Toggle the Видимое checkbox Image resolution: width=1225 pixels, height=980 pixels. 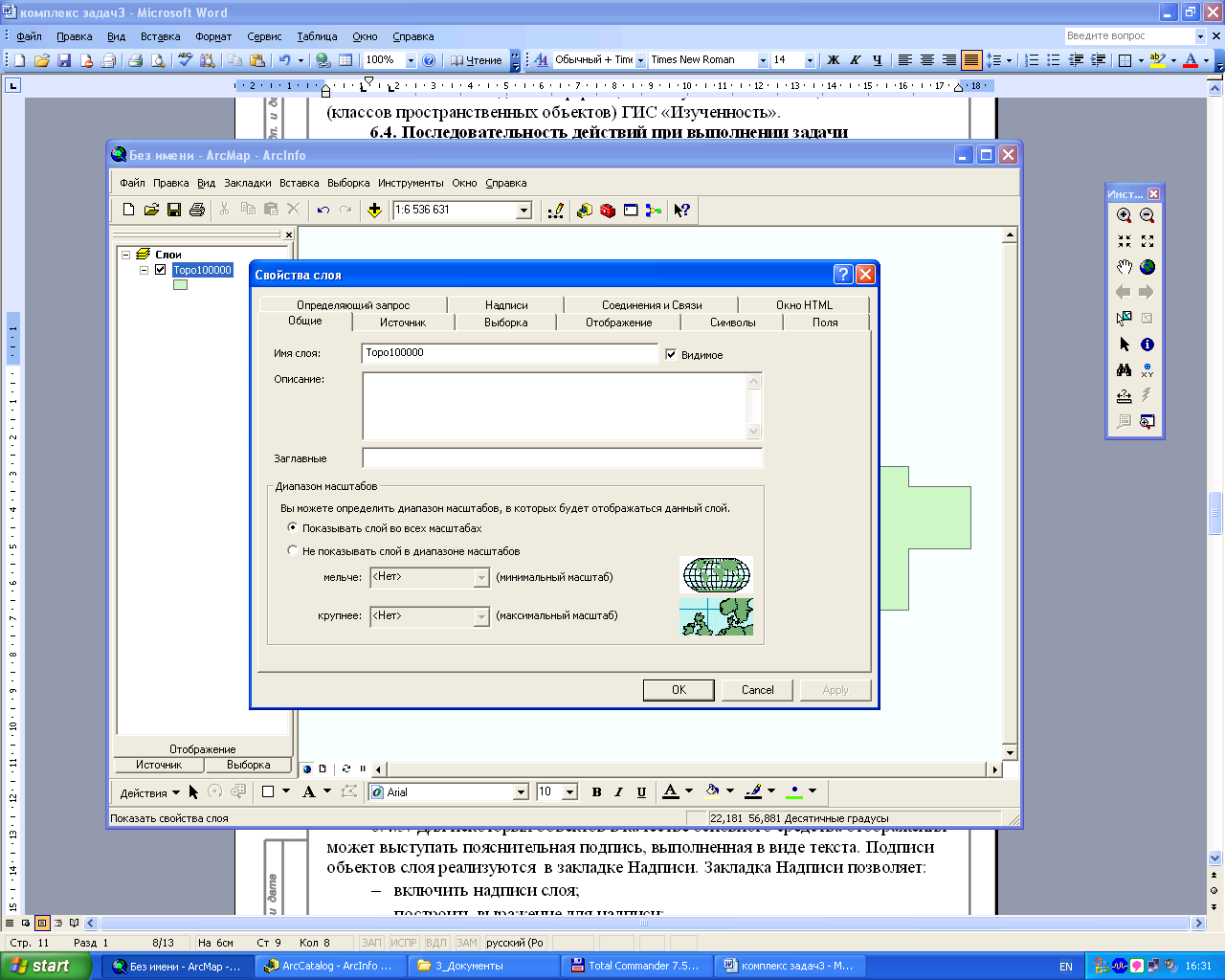pyautogui.click(x=671, y=354)
